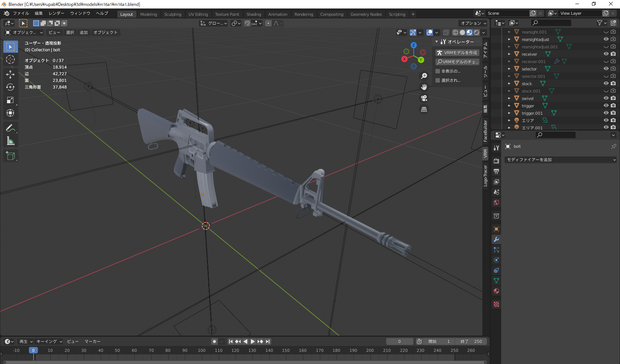
Task: Set selection mode to new selection icon
Action: 36,23
